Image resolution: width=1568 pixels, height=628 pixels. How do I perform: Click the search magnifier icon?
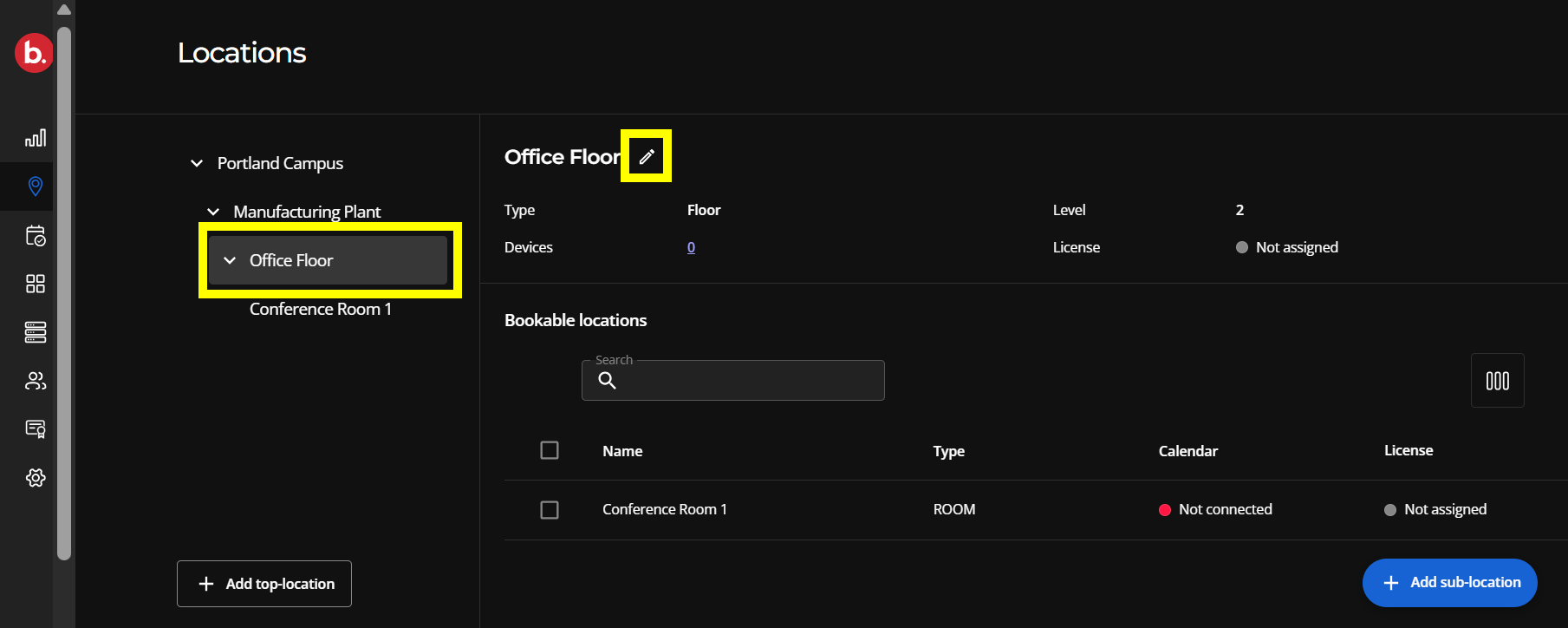coord(608,380)
